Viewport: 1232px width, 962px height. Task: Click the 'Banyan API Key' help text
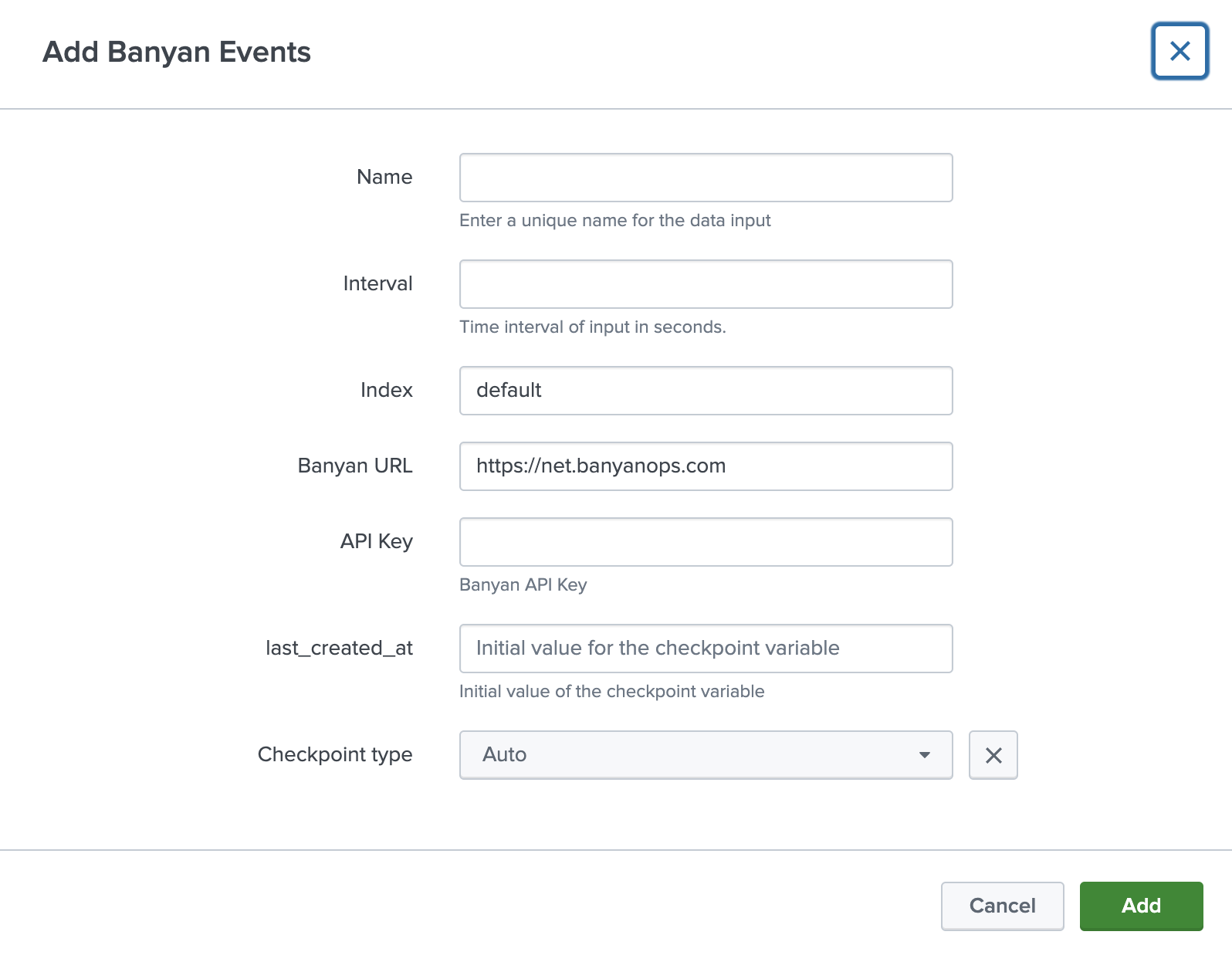pos(523,585)
